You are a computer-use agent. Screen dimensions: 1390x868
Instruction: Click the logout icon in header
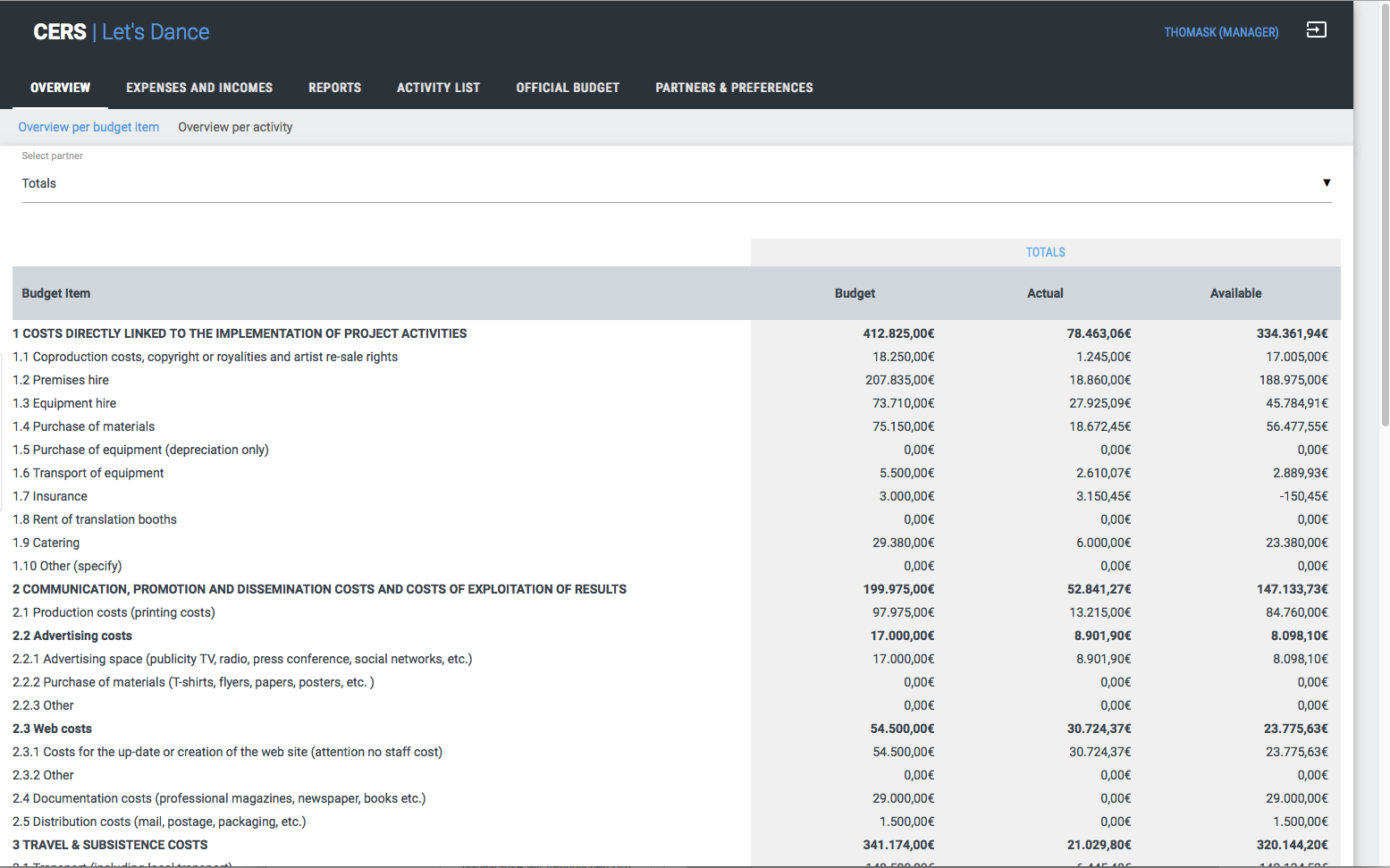1316,30
